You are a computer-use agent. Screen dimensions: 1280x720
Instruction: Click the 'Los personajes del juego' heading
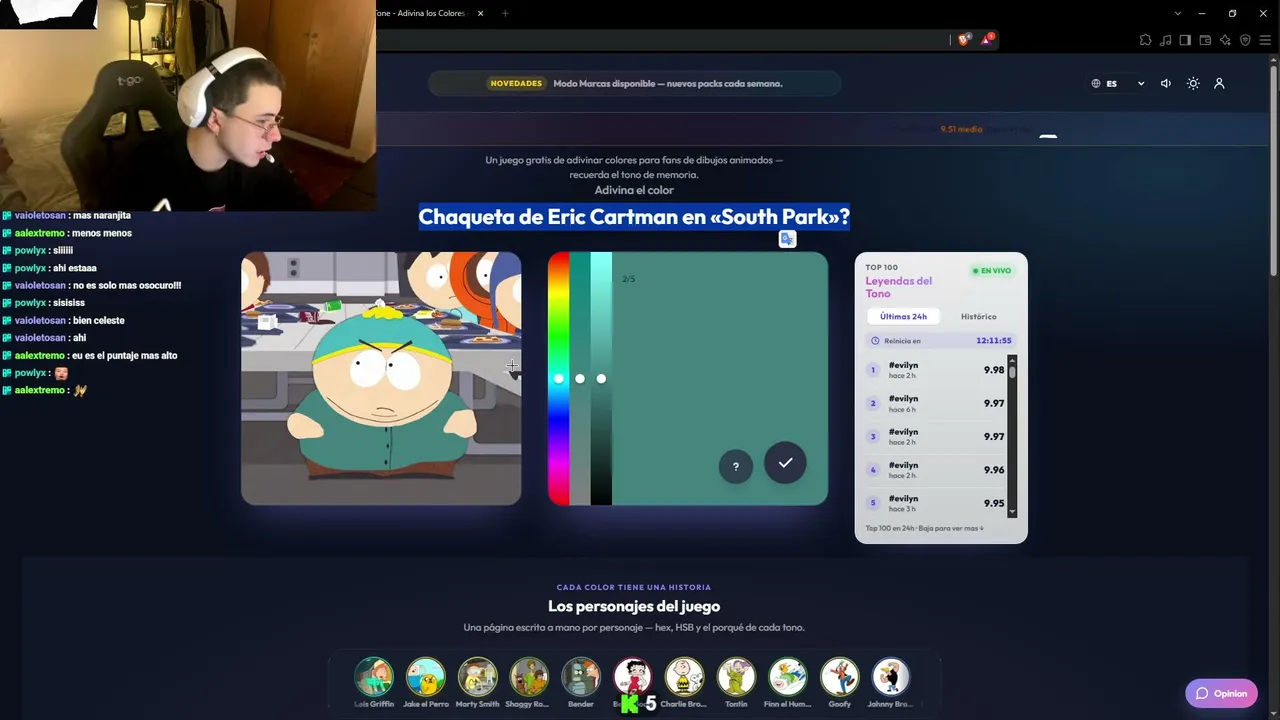(634, 606)
